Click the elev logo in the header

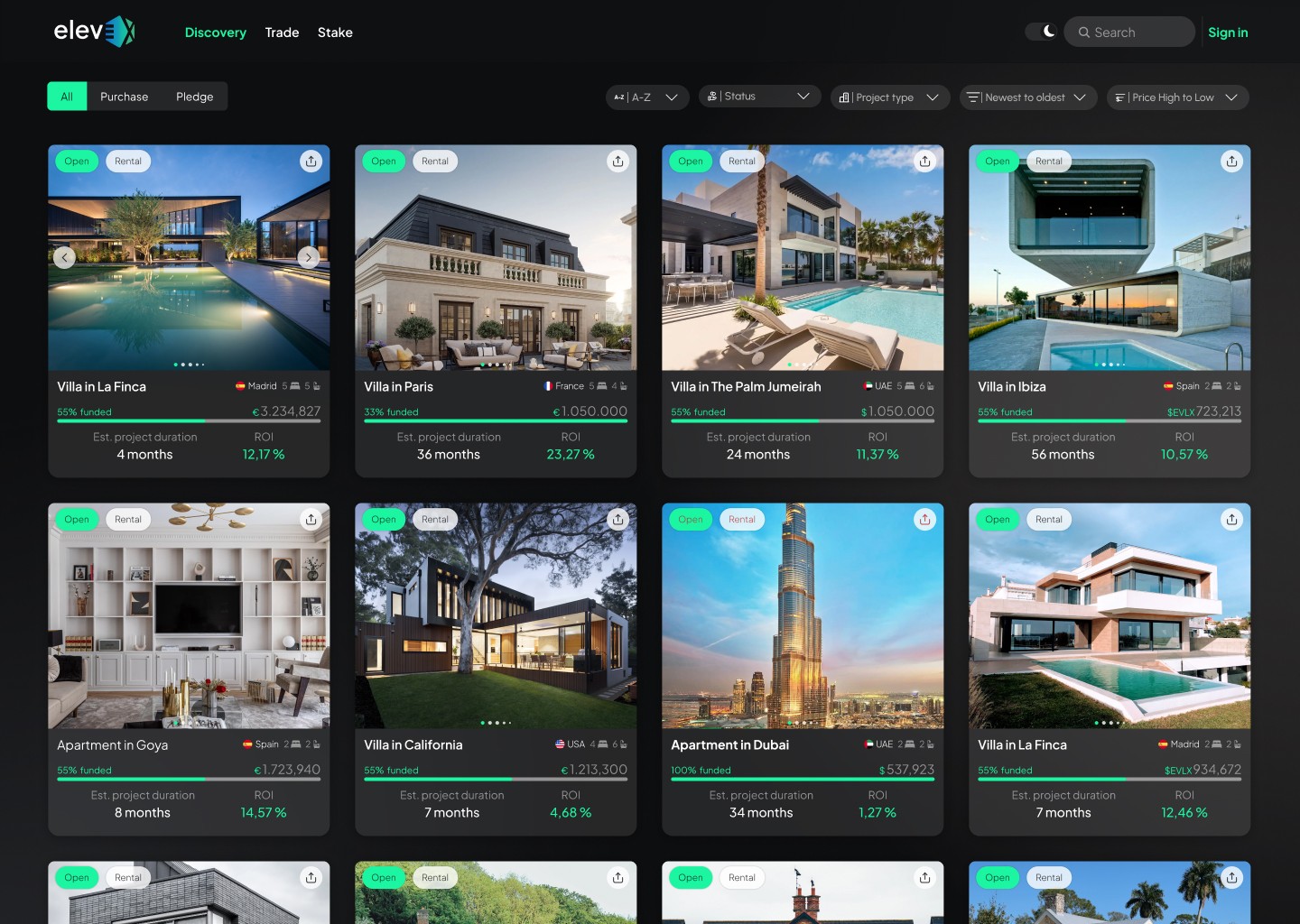94,32
